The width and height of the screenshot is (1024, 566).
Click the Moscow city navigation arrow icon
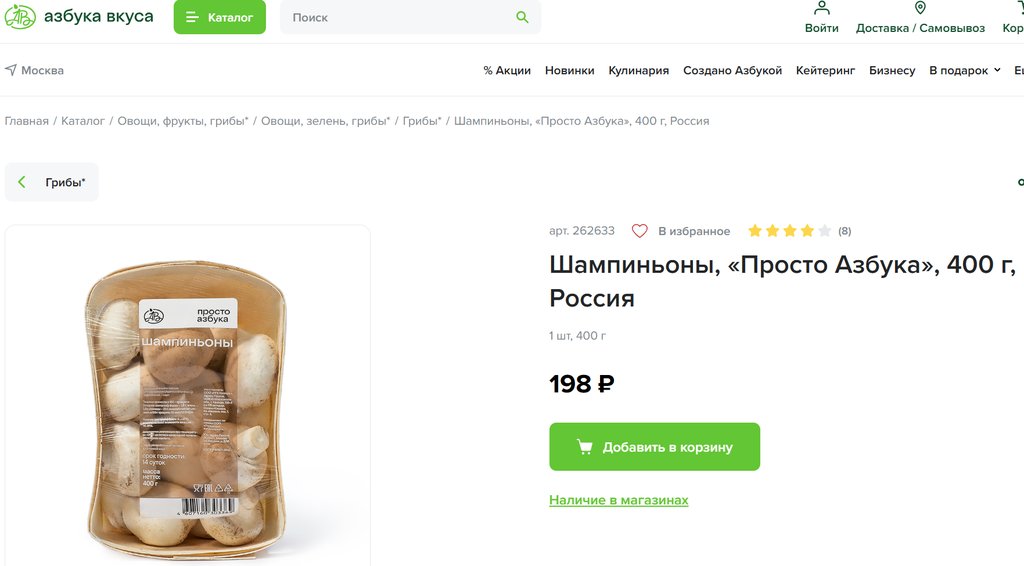click(x=11, y=70)
